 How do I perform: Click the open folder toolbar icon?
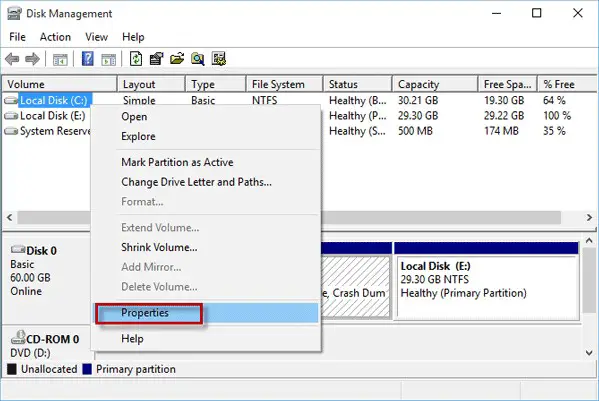point(177,59)
